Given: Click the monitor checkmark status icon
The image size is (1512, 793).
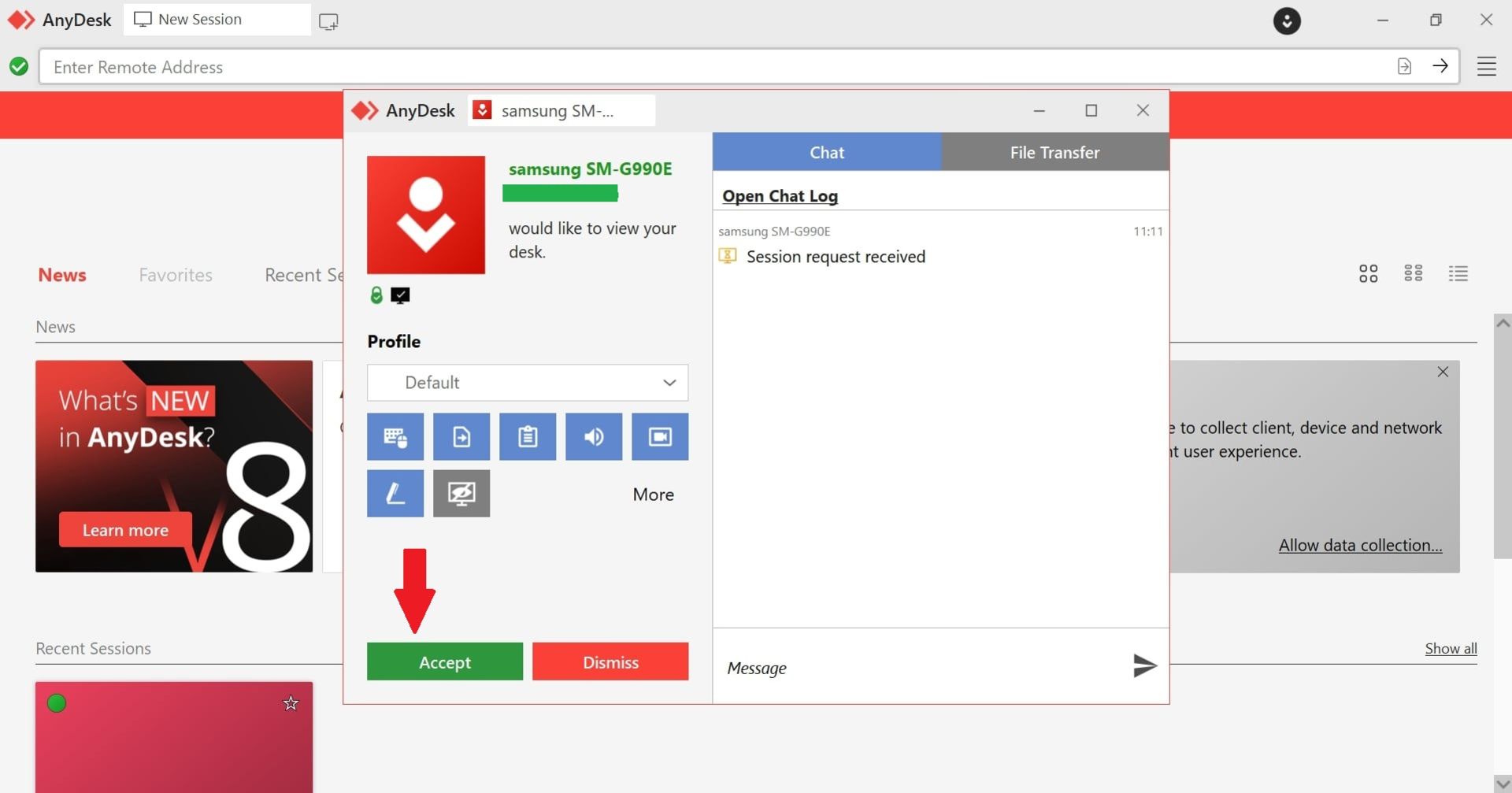Looking at the screenshot, I should [x=400, y=295].
